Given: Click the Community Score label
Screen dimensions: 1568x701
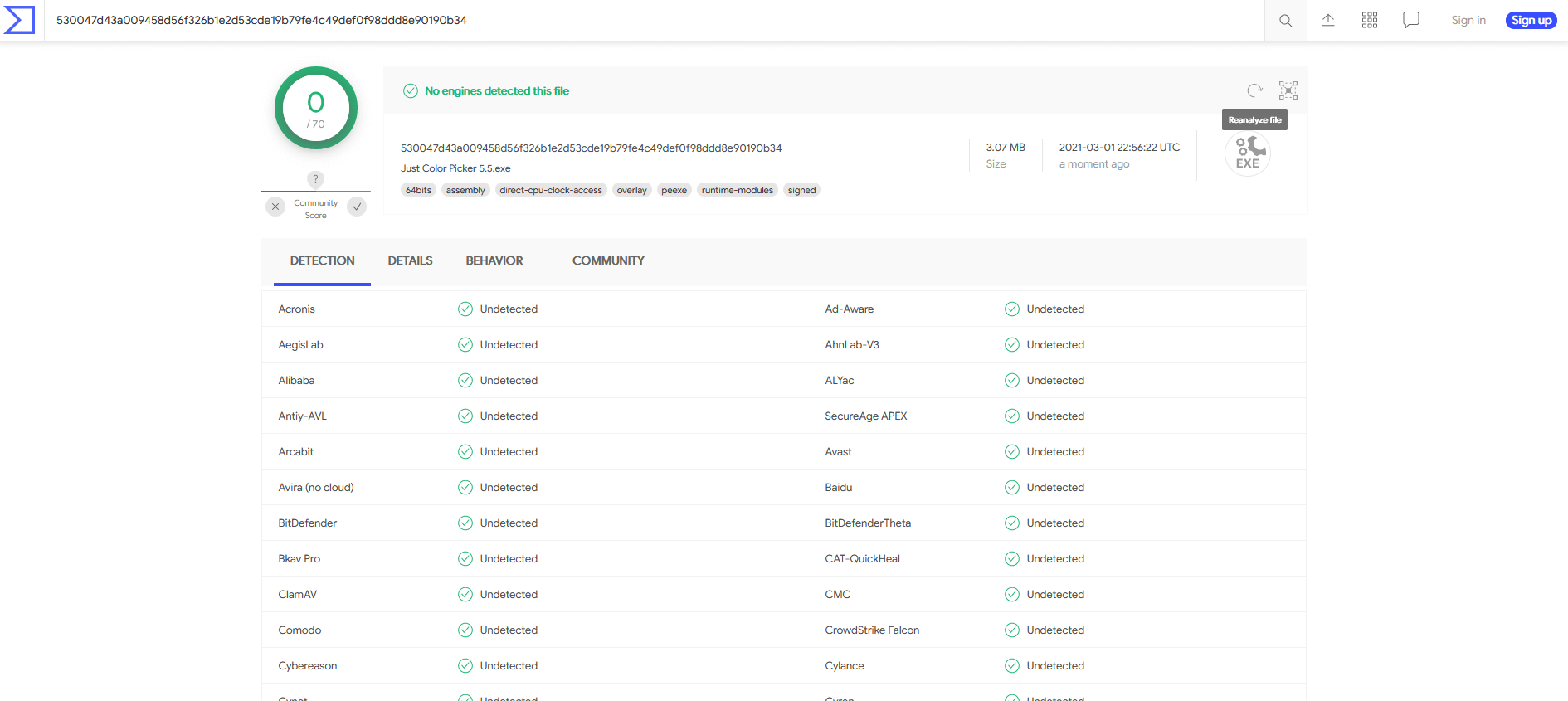Looking at the screenshot, I should pos(316,209).
